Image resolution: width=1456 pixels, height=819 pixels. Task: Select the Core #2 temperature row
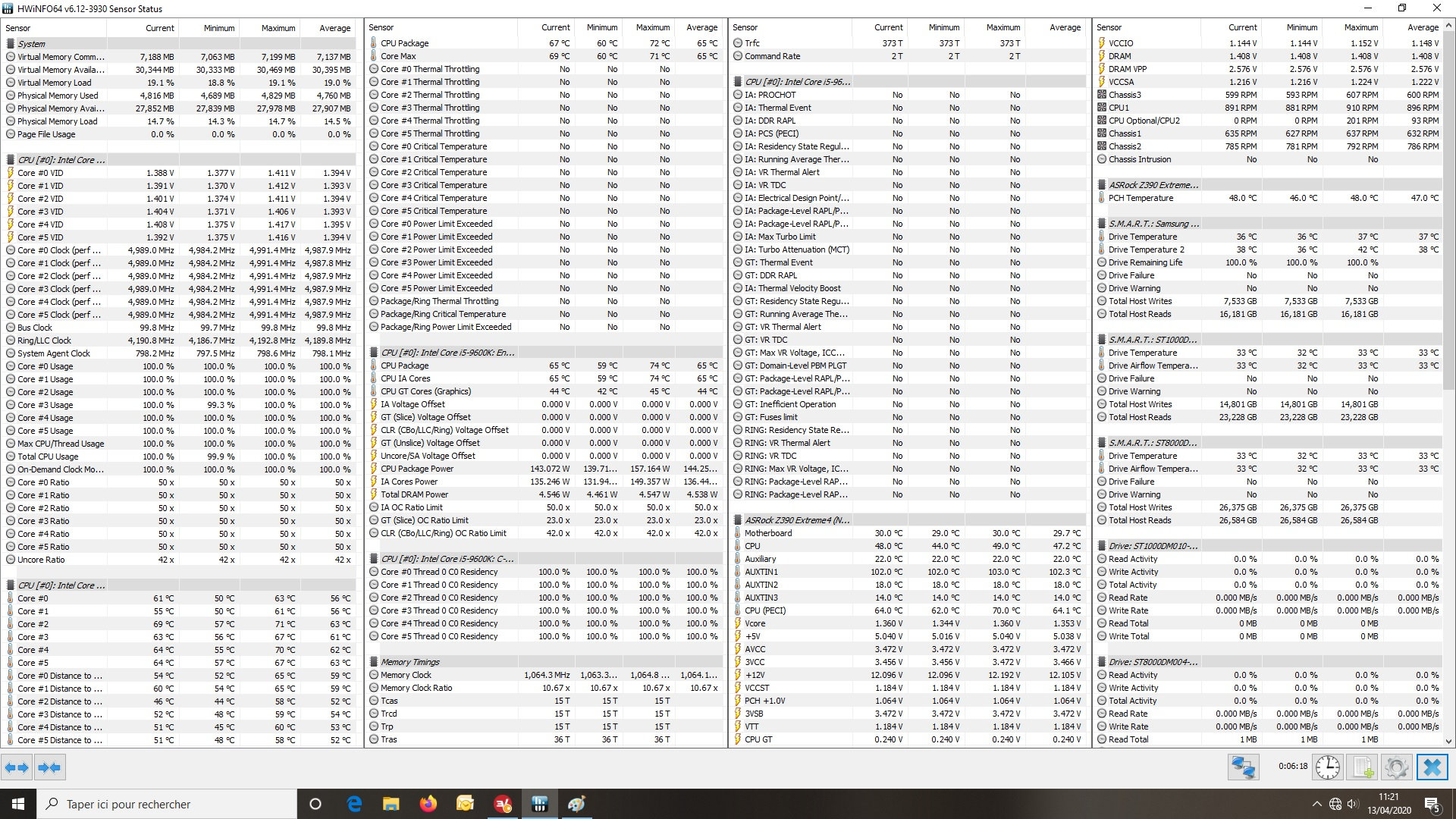coord(33,624)
